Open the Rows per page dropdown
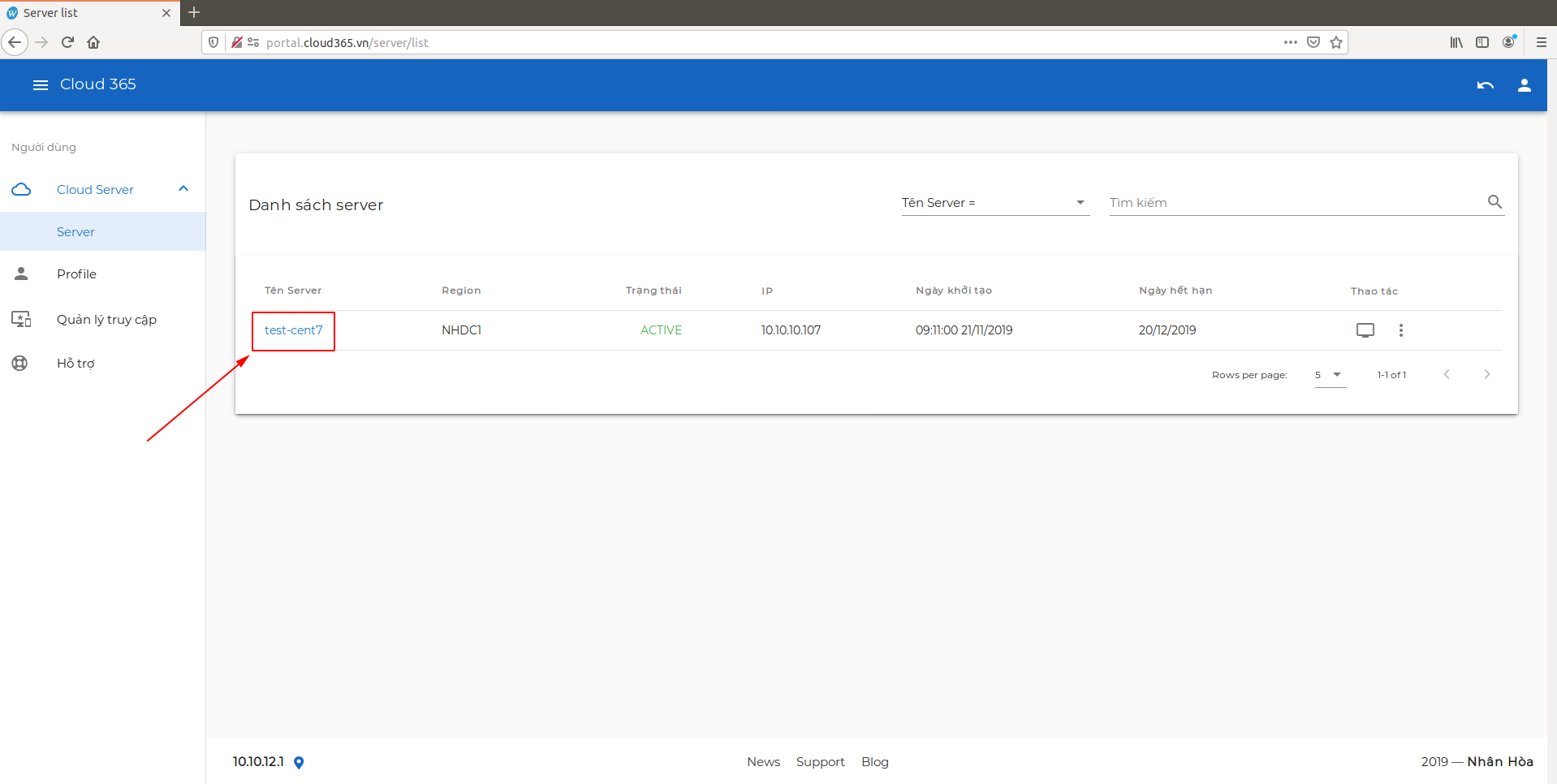Viewport: 1557px width, 784px height. tap(1330, 375)
